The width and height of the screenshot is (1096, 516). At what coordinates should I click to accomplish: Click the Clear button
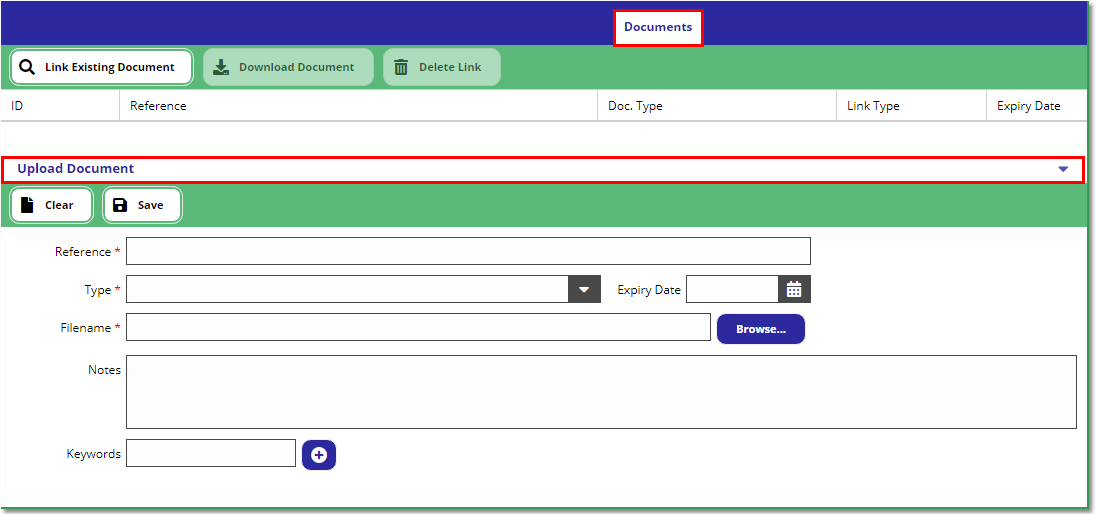tap(52, 206)
